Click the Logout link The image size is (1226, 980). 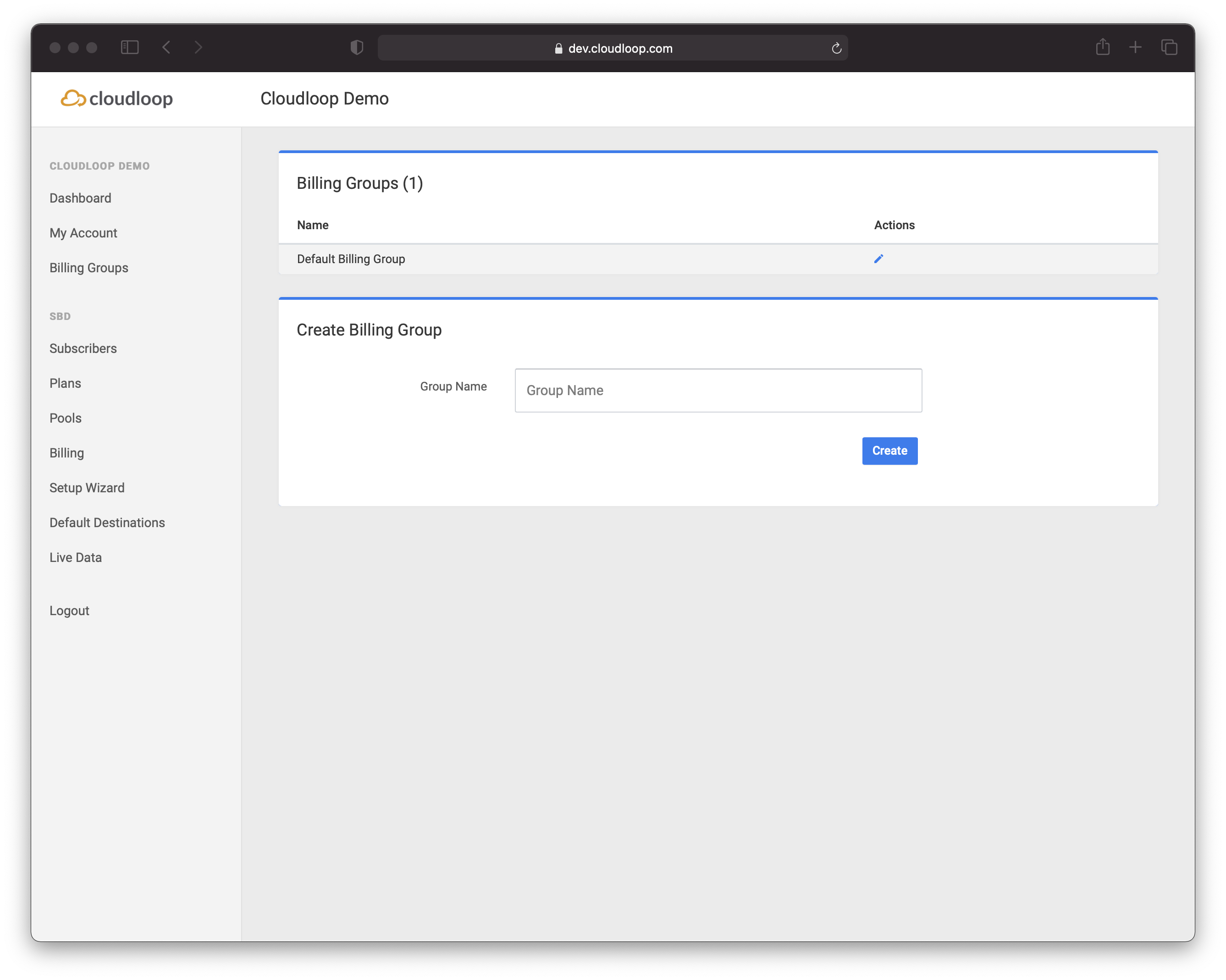(x=69, y=611)
